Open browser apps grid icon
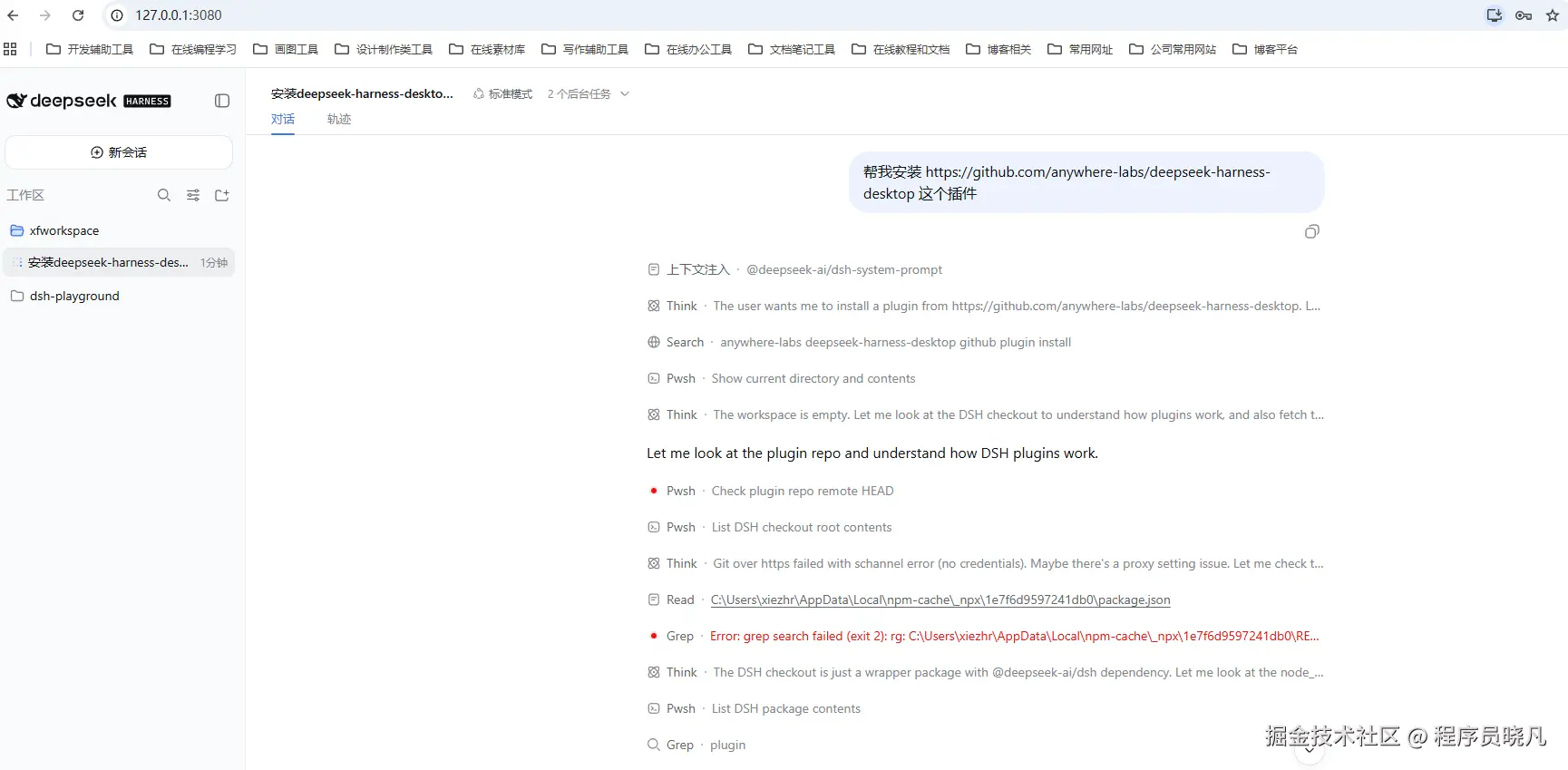The height and width of the screenshot is (770, 1568). pos(11,49)
